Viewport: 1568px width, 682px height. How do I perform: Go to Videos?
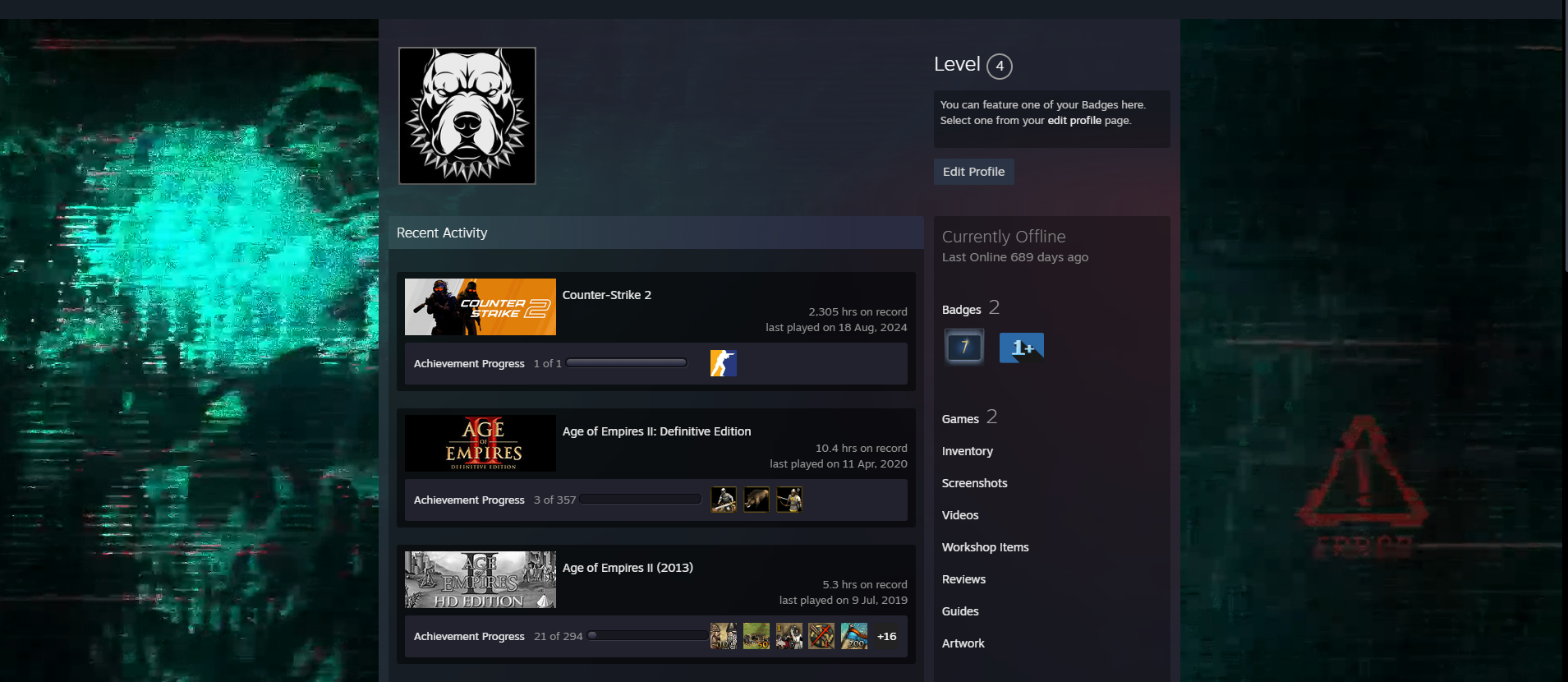point(960,515)
